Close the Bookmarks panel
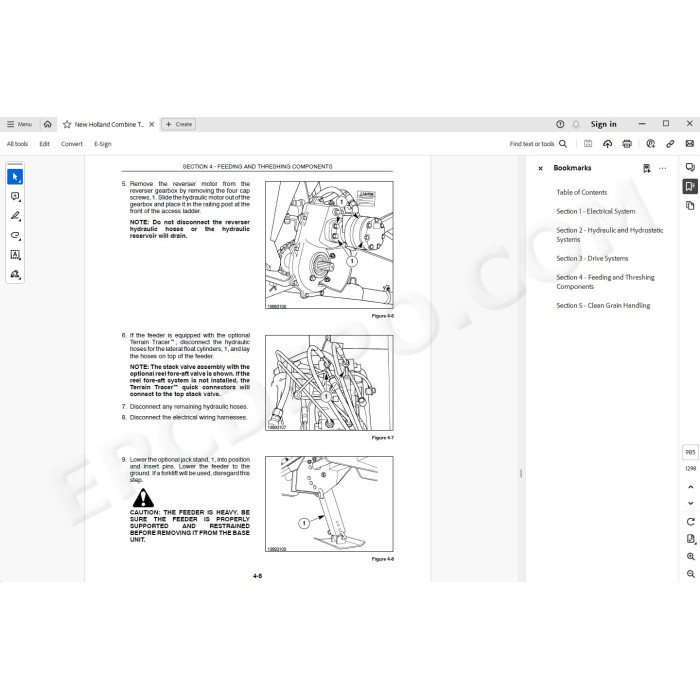Image resolution: width=700 pixels, height=700 pixels. point(541,168)
